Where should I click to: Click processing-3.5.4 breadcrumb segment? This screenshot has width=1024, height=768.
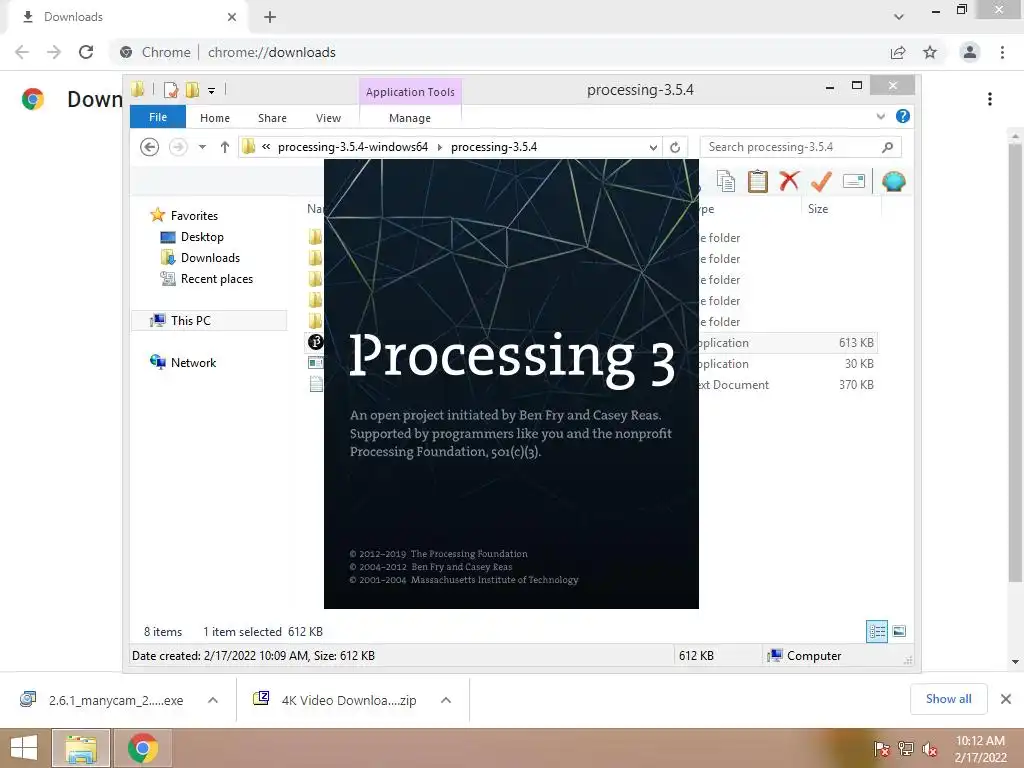click(x=494, y=147)
